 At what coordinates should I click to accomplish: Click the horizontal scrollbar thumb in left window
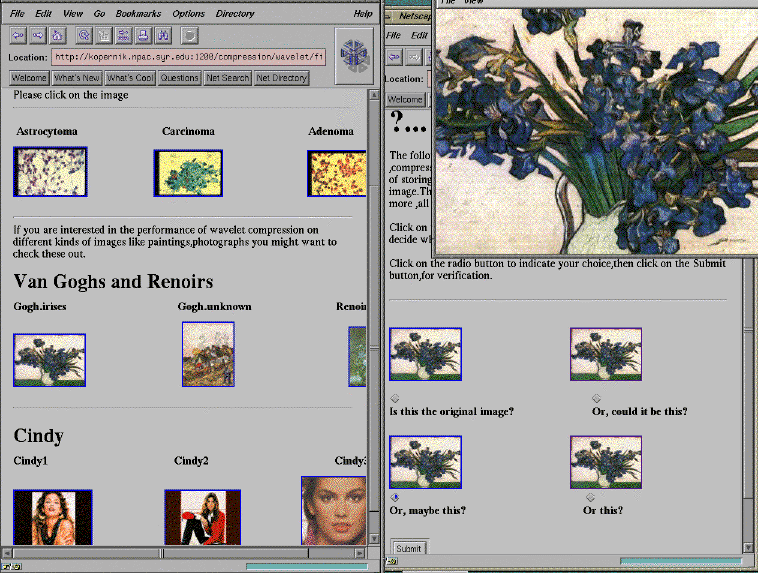[x=161, y=553]
